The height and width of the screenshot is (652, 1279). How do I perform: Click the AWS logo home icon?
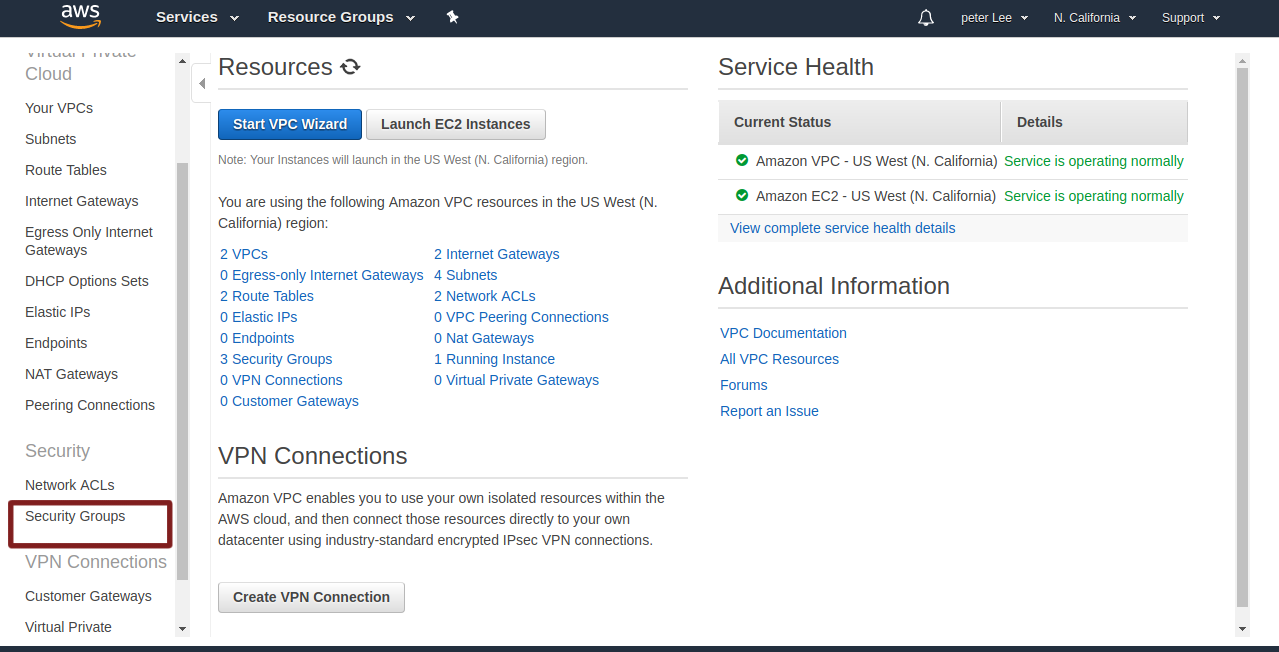80,15
